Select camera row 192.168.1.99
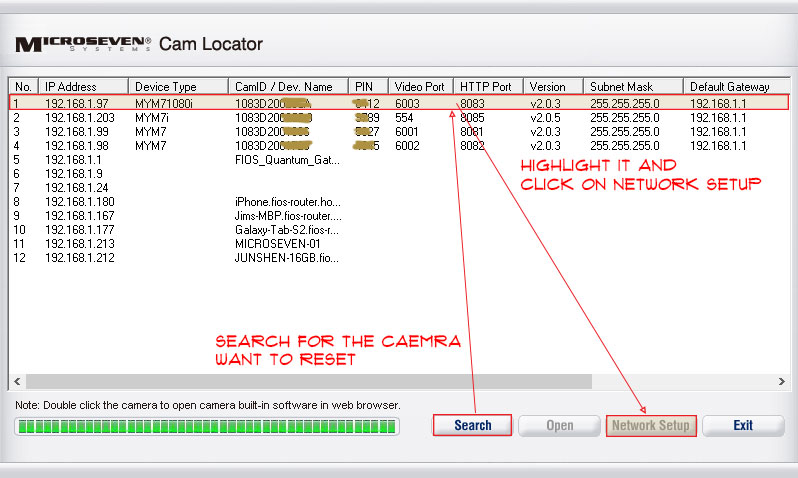The height and width of the screenshot is (478, 798). (399, 131)
